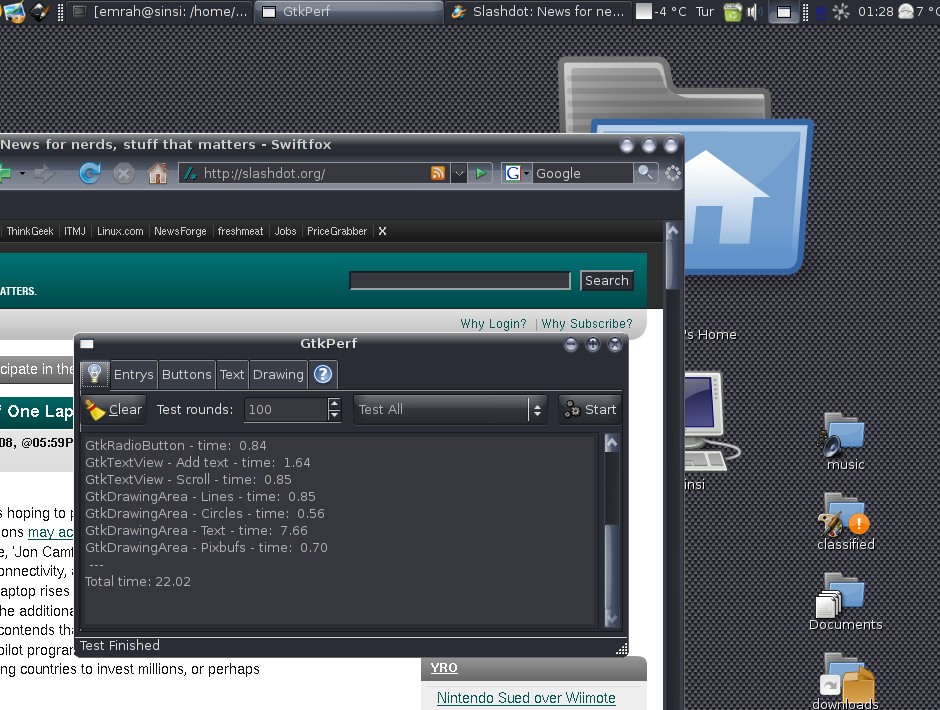Viewport: 940px width, 710px height.
Task: Click the Swiftfox page scrollbar up arrow
Action: pyautogui.click(x=673, y=231)
